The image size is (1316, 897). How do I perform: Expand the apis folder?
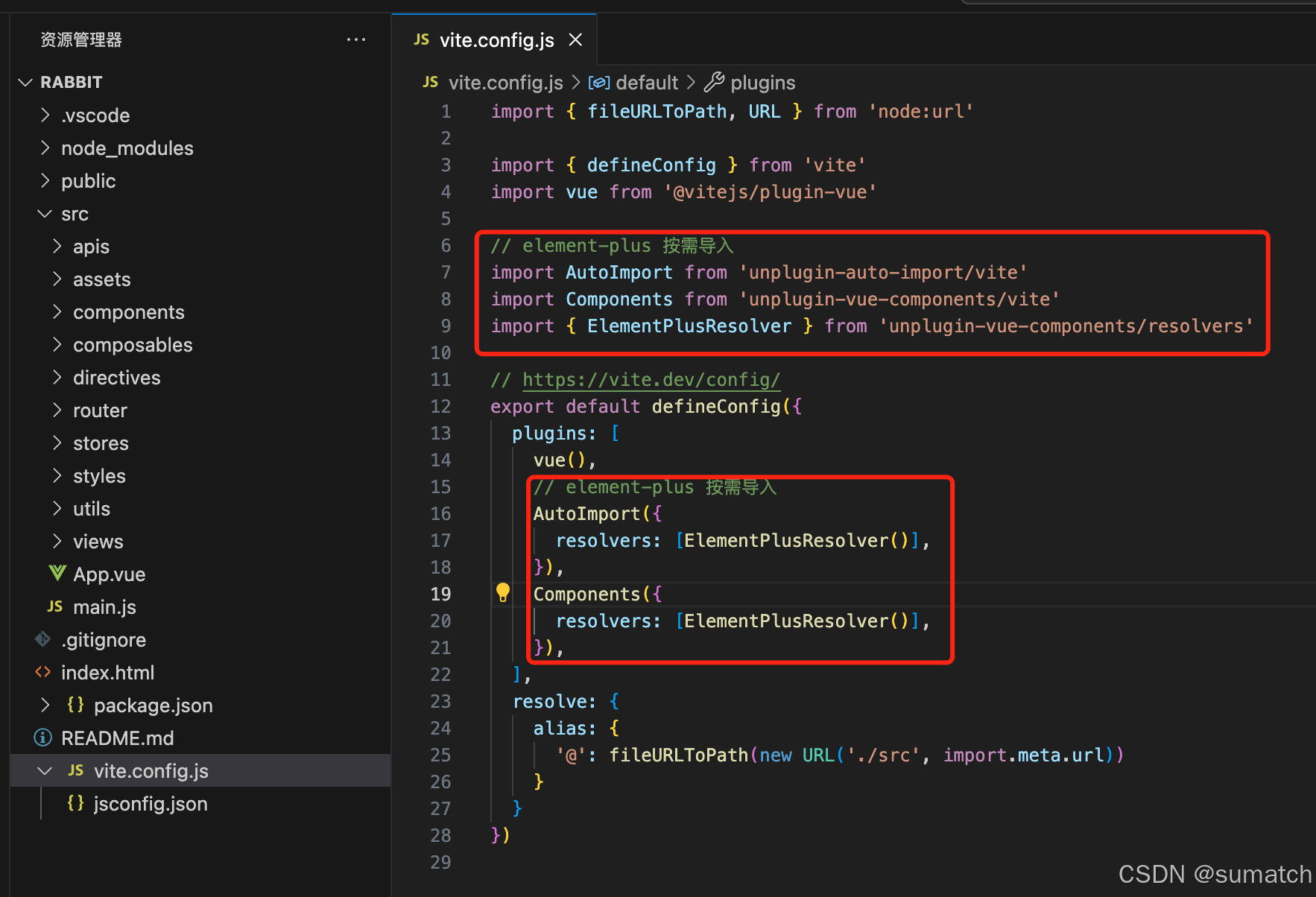57,246
